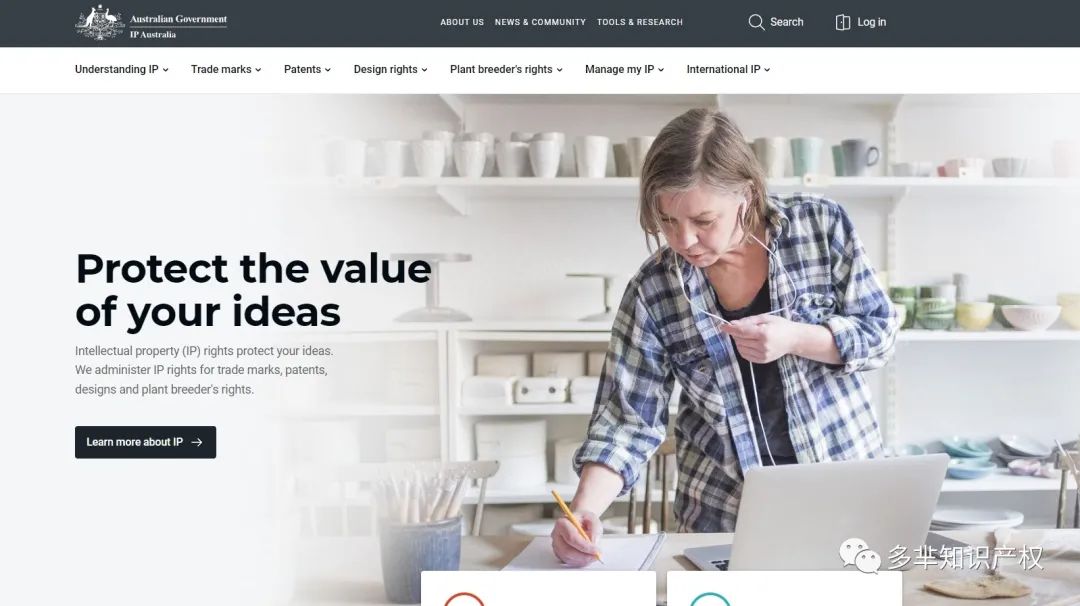Click the Log in door icon
The height and width of the screenshot is (606, 1080).
[842, 22]
